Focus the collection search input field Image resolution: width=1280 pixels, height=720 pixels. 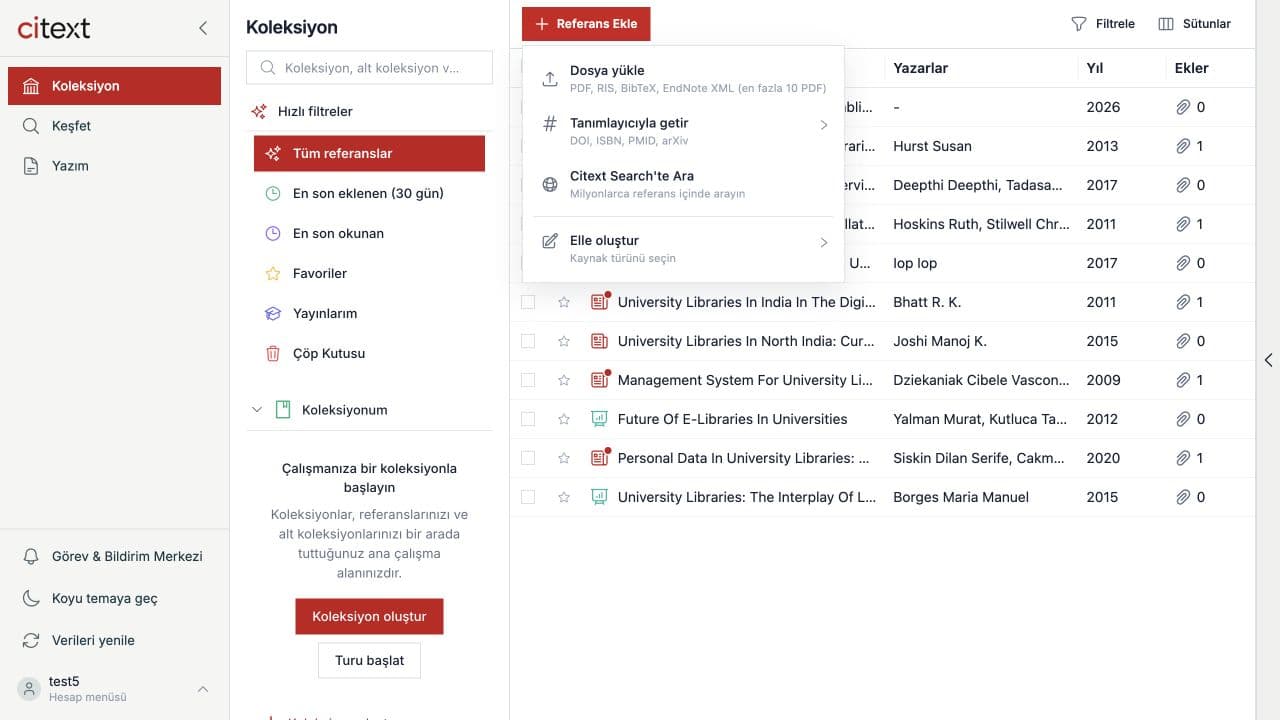point(369,68)
